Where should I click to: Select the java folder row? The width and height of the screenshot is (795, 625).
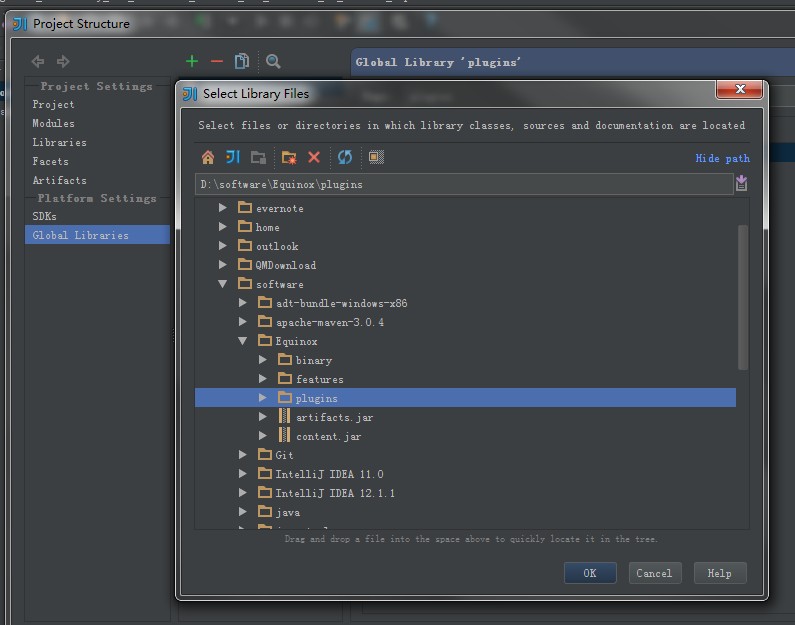pyautogui.click(x=465, y=511)
